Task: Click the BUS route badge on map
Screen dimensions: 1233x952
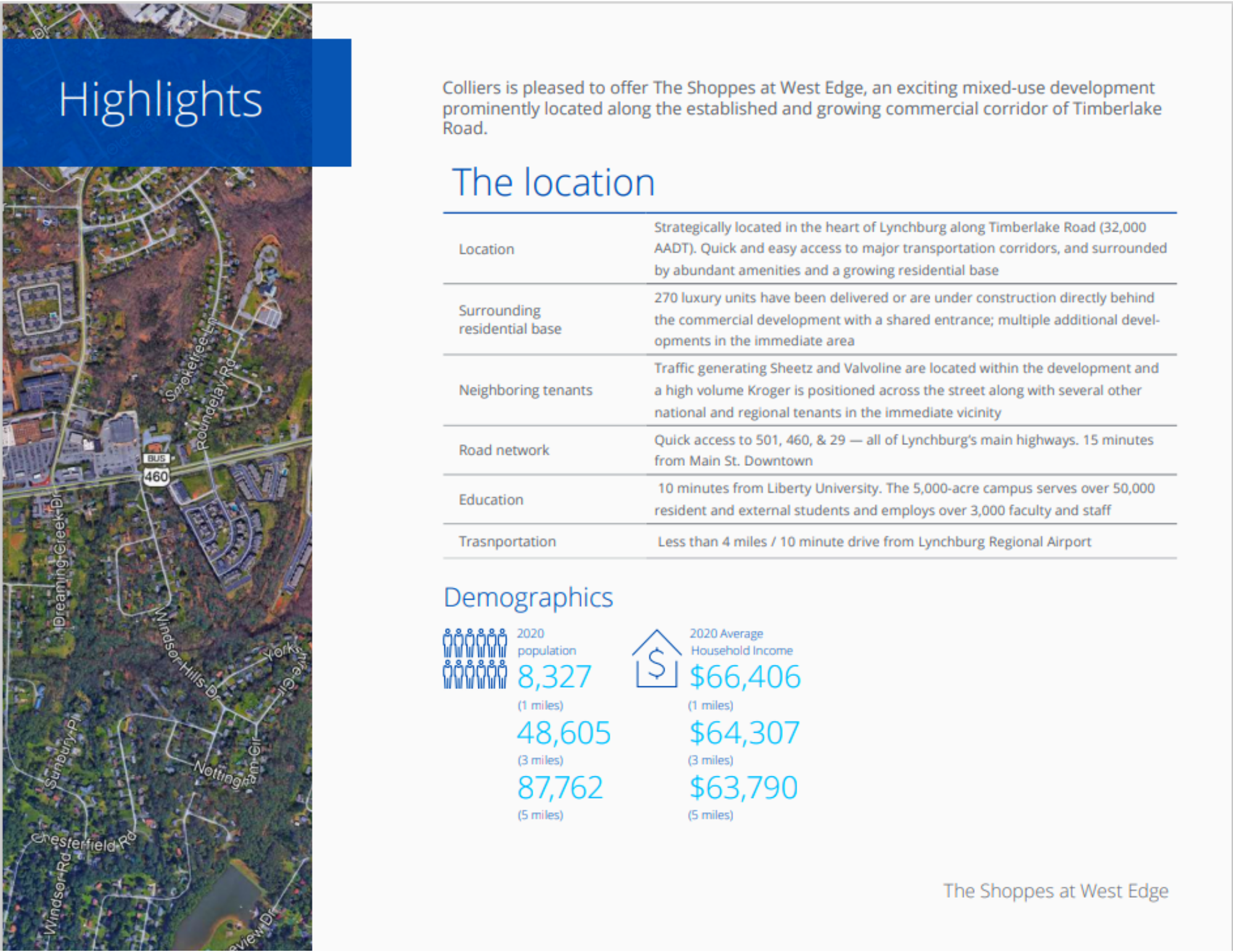Action: (157, 458)
